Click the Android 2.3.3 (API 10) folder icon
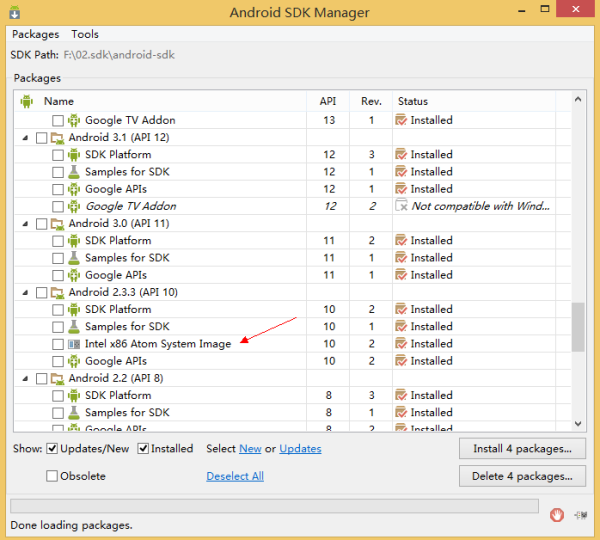600x540 pixels. point(57,293)
